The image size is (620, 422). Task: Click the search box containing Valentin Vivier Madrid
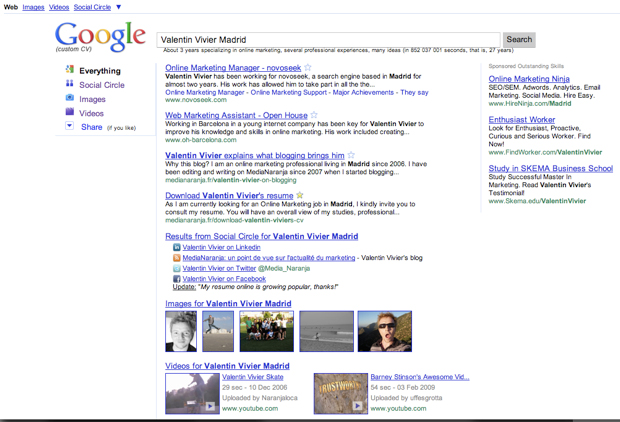coord(328,40)
